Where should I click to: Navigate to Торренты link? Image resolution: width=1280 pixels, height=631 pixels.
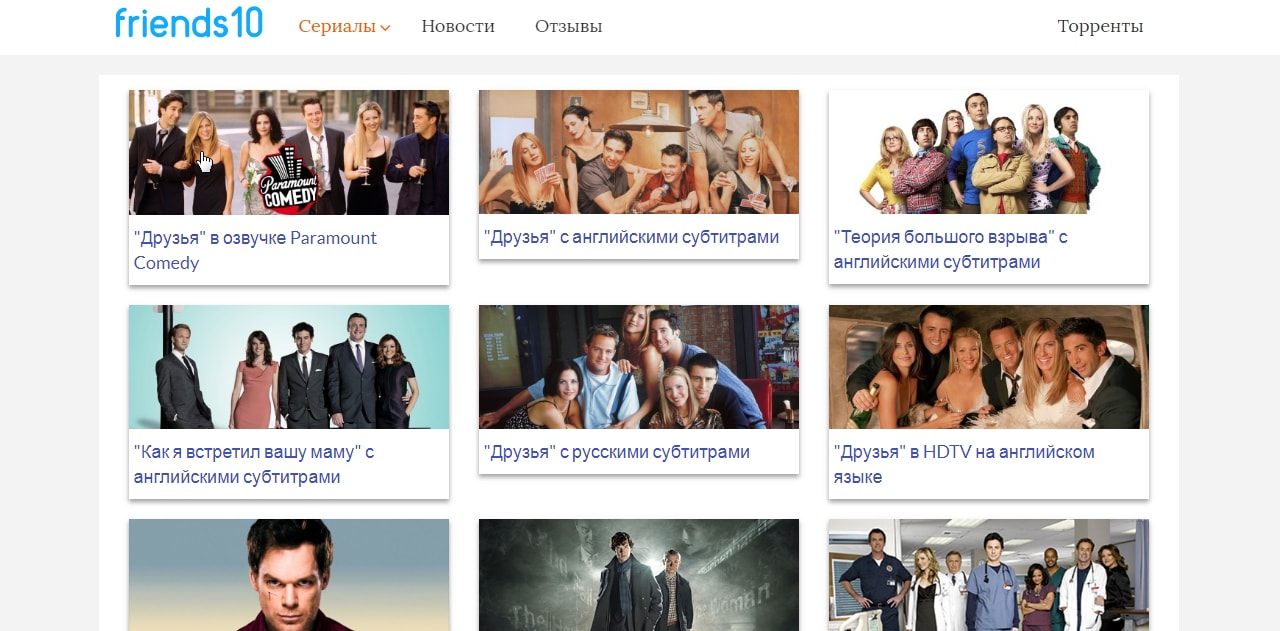1100,26
